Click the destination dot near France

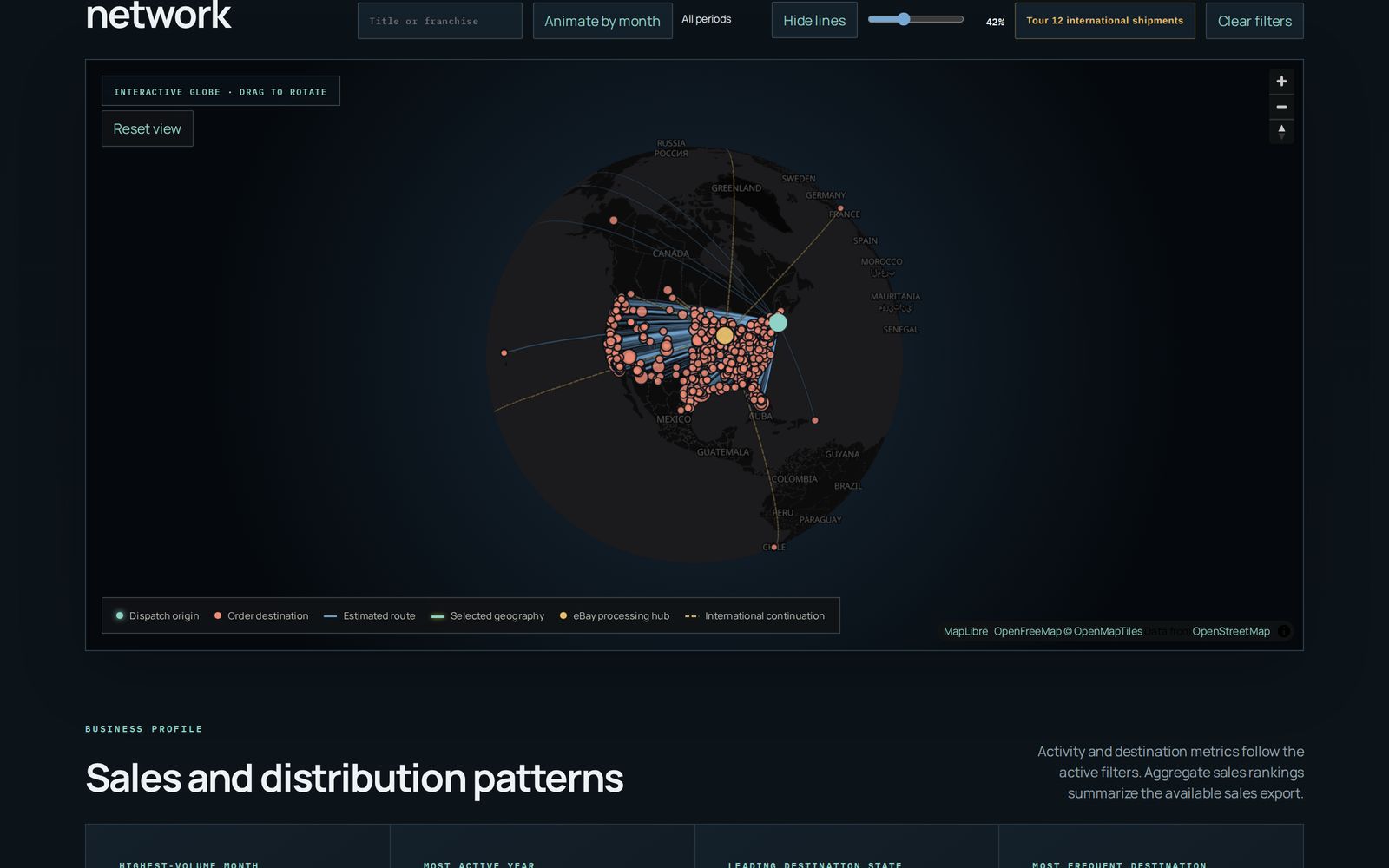[x=840, y=208]
